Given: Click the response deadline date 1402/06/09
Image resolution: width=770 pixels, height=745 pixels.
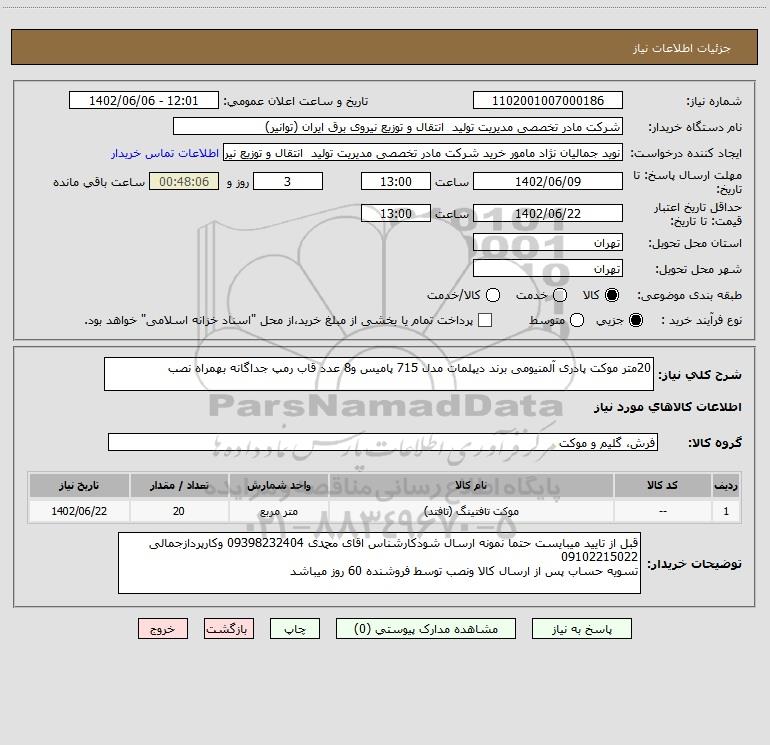Looking at the screenshot, I should point(548,181).
